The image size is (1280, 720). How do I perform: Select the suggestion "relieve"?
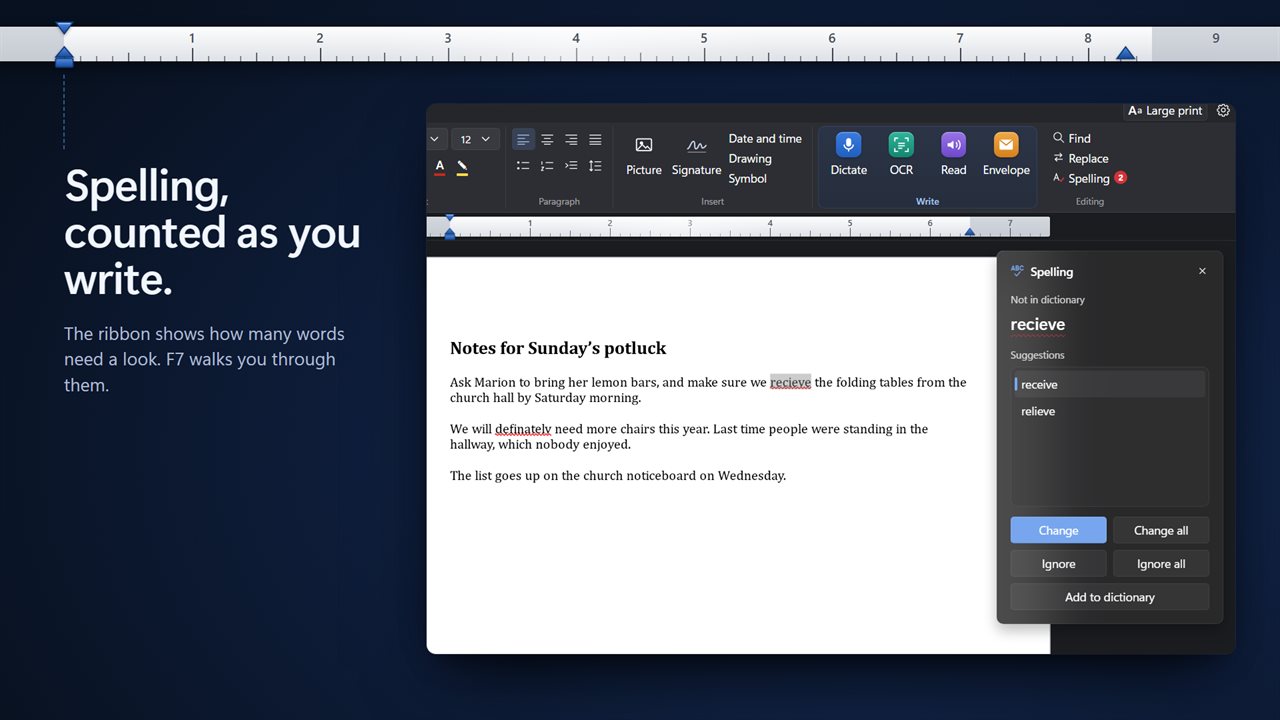tap(1109, 411)
